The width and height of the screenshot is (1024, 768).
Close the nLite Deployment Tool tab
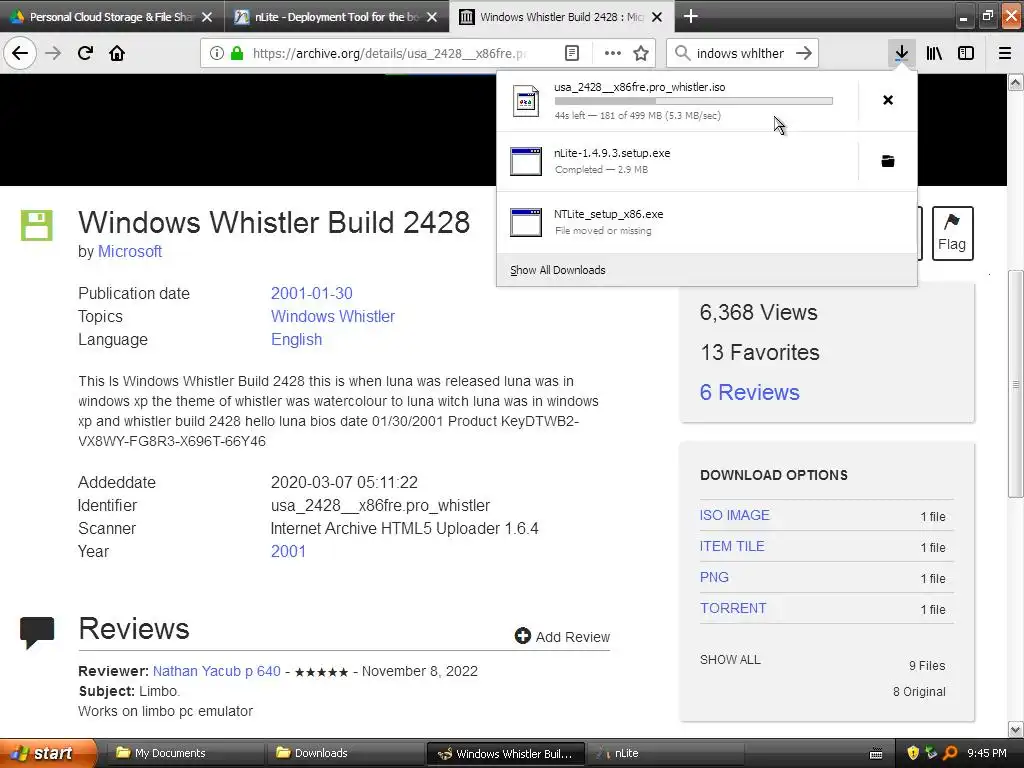click(x=432, y=17)
